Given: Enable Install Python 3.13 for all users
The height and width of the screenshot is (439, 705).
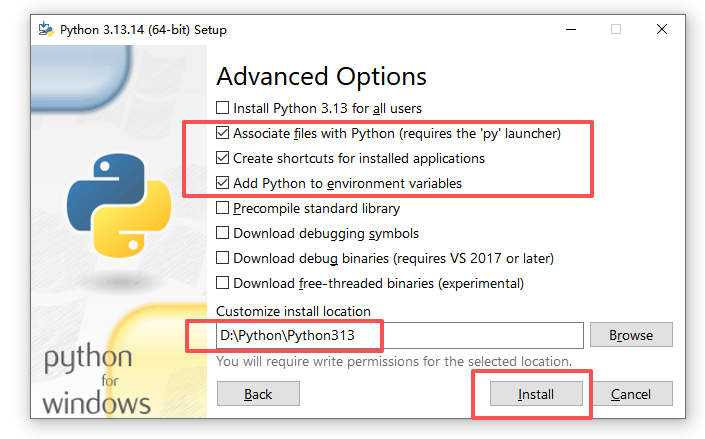Looking at the screenshot, I should click(x=222, y=108).
